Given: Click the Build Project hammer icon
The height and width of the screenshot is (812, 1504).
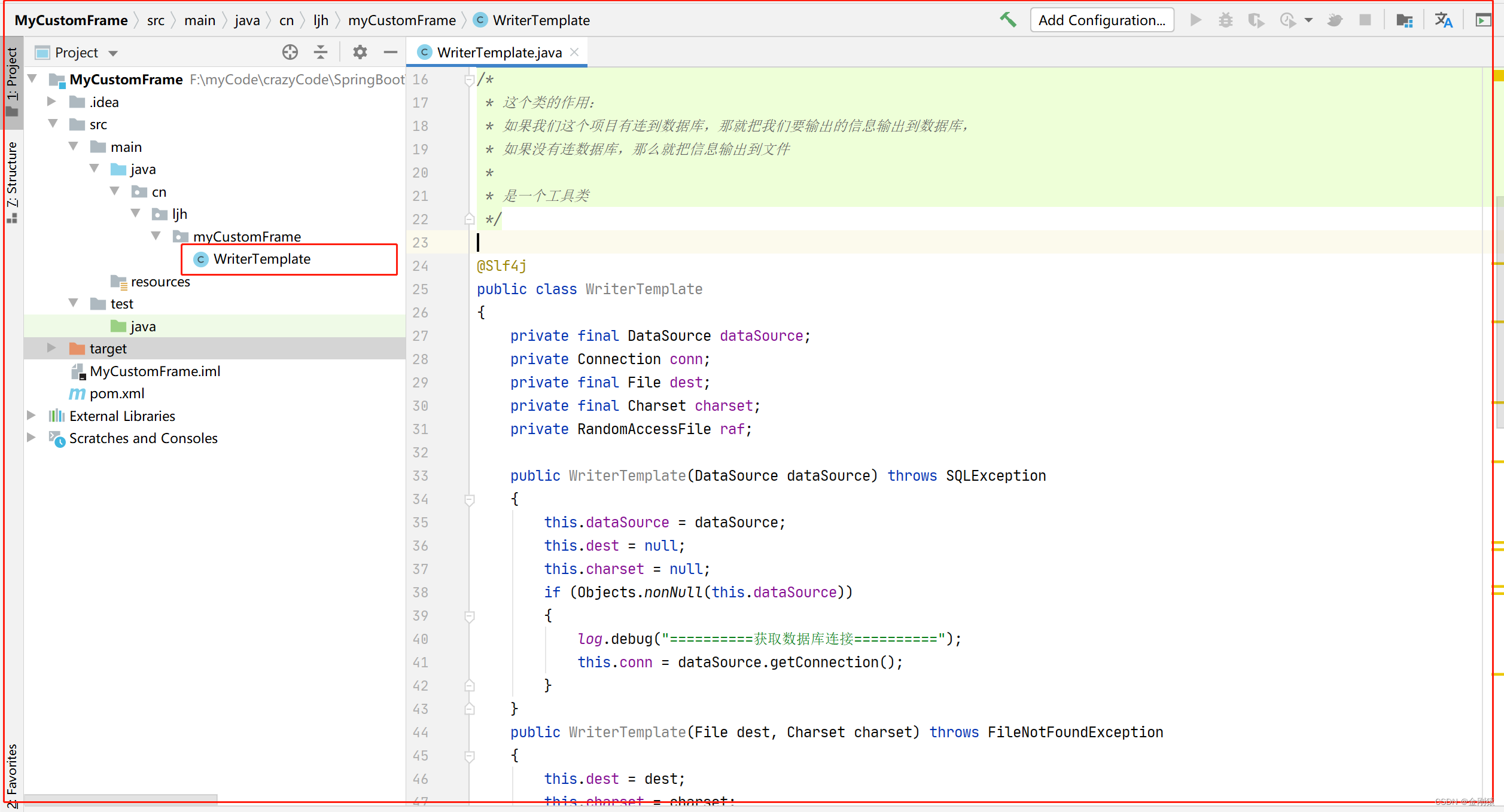Looking at the screenshot, I should 1008,20.
